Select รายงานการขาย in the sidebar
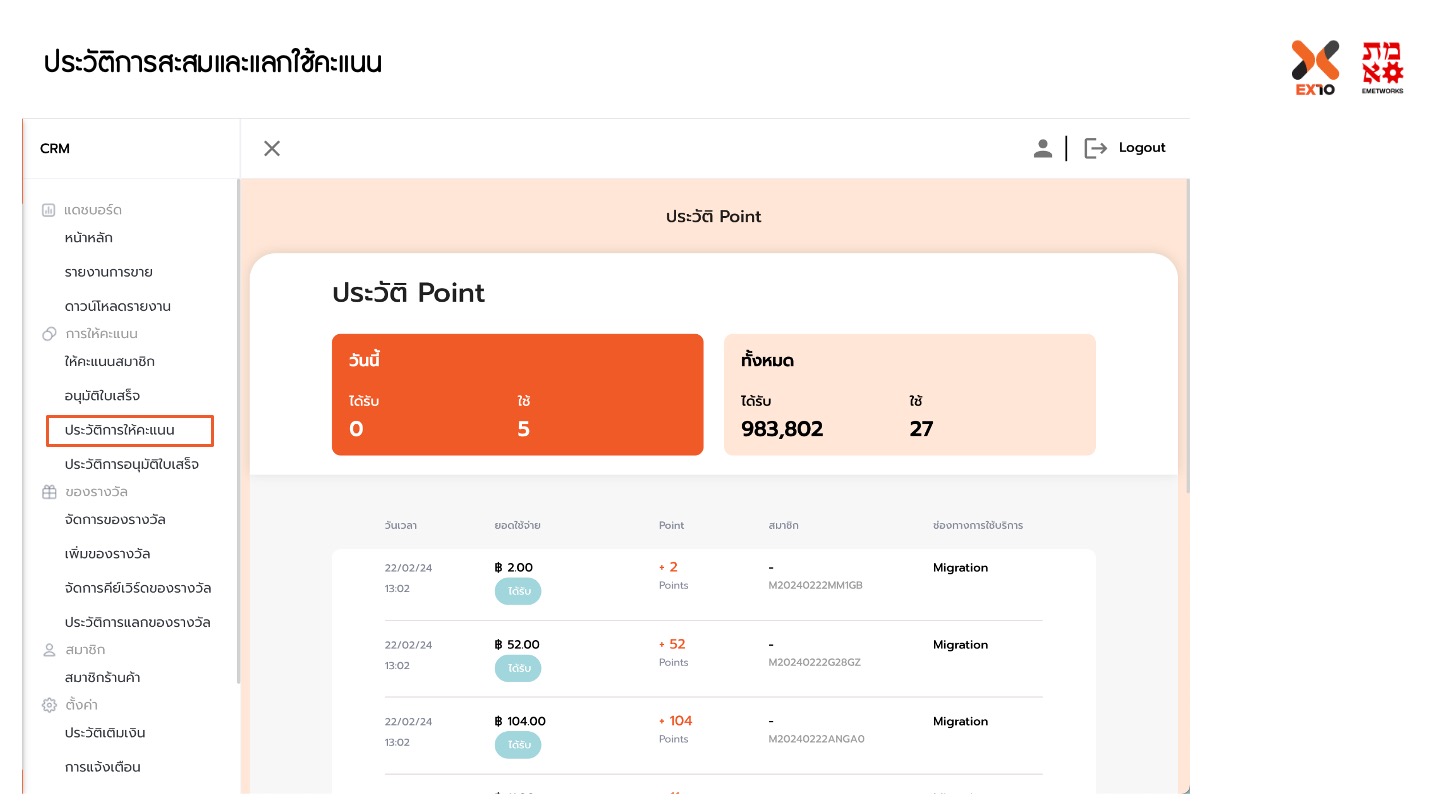The width and height of the screenshot is (1440, 810). pyautogui.click(x=108, y=272)
